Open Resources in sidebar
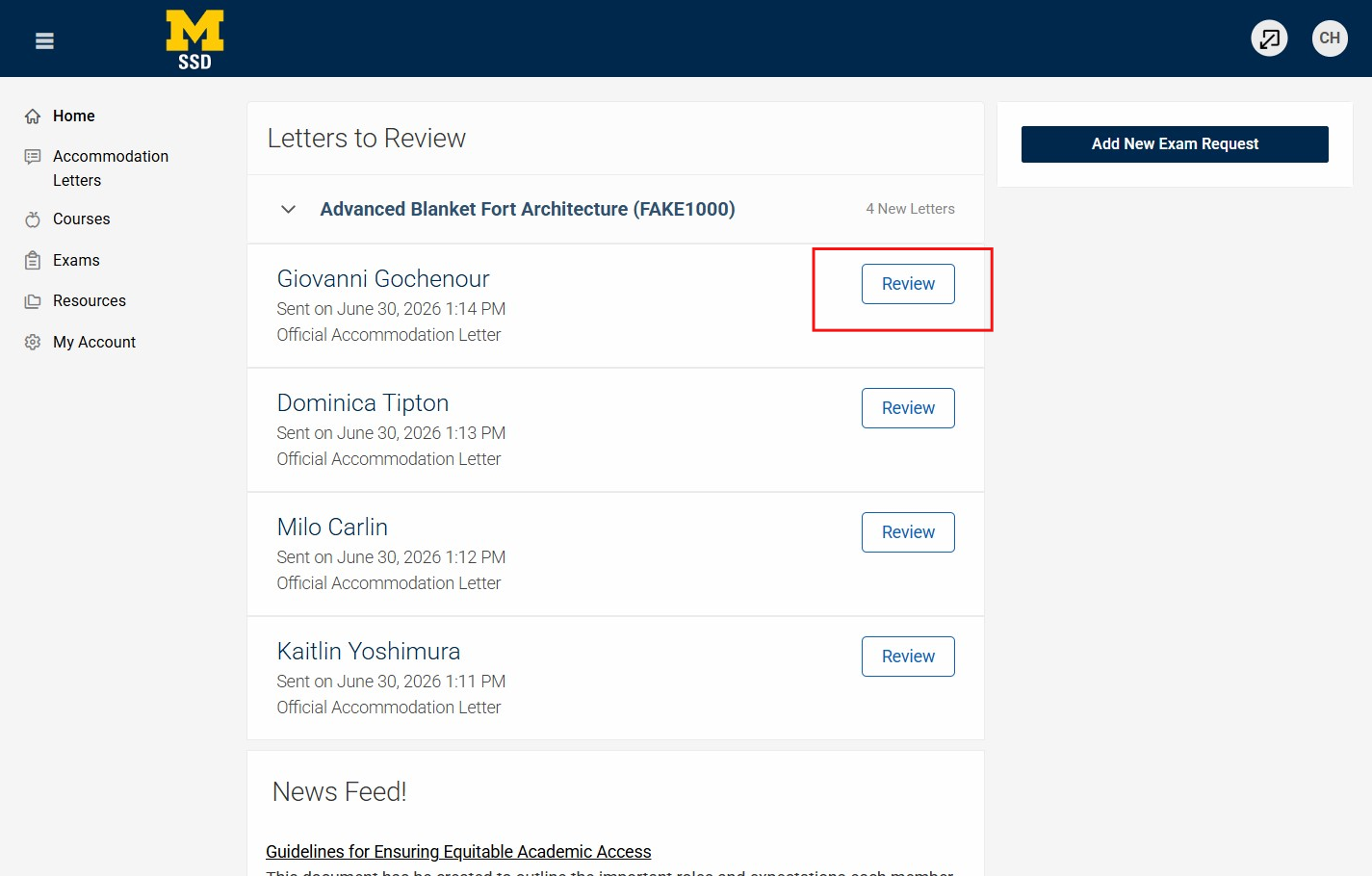1372x876 pixels. 90,301
